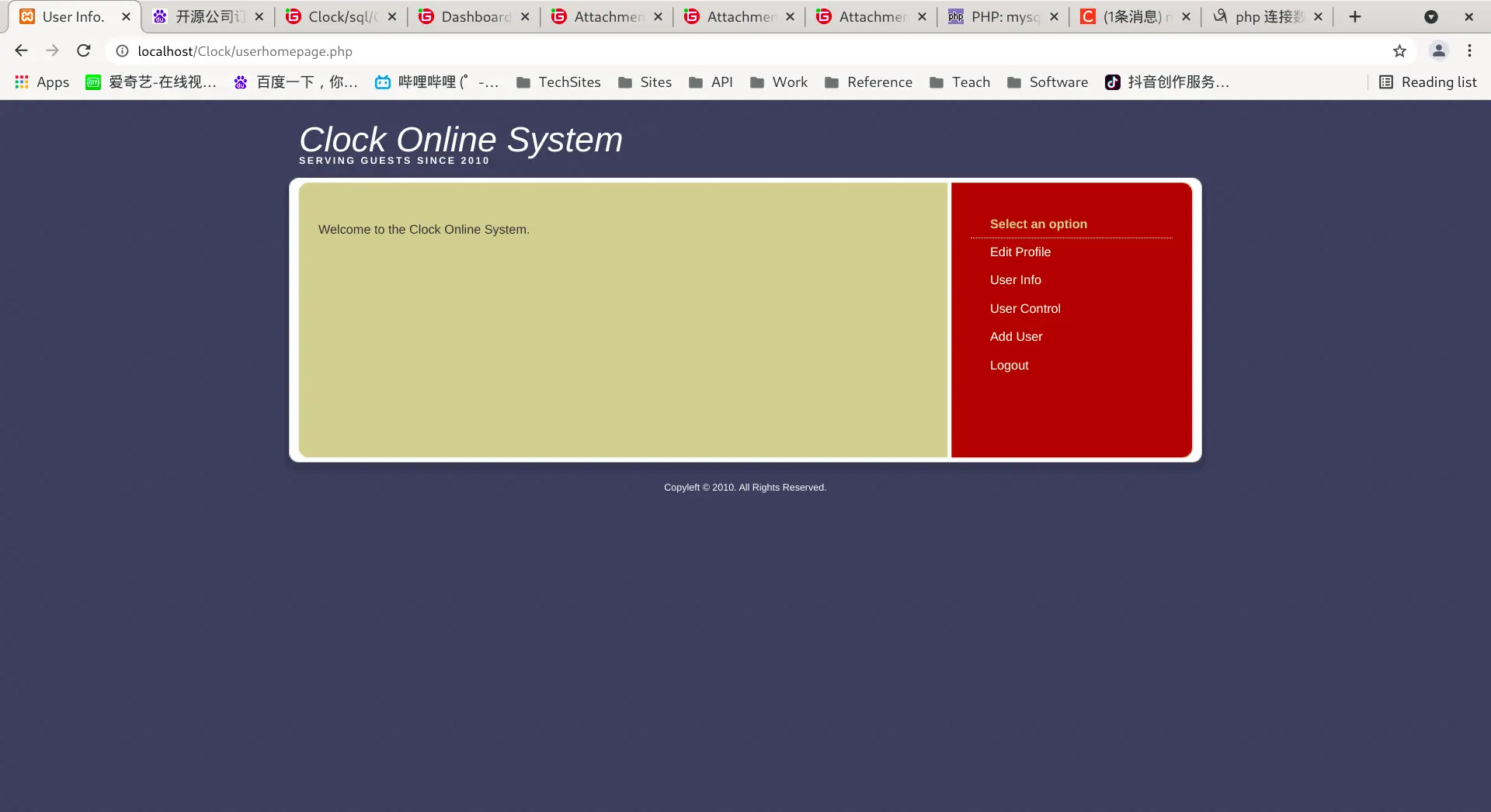Expand the Reference bookmark folder

point(868,82)
